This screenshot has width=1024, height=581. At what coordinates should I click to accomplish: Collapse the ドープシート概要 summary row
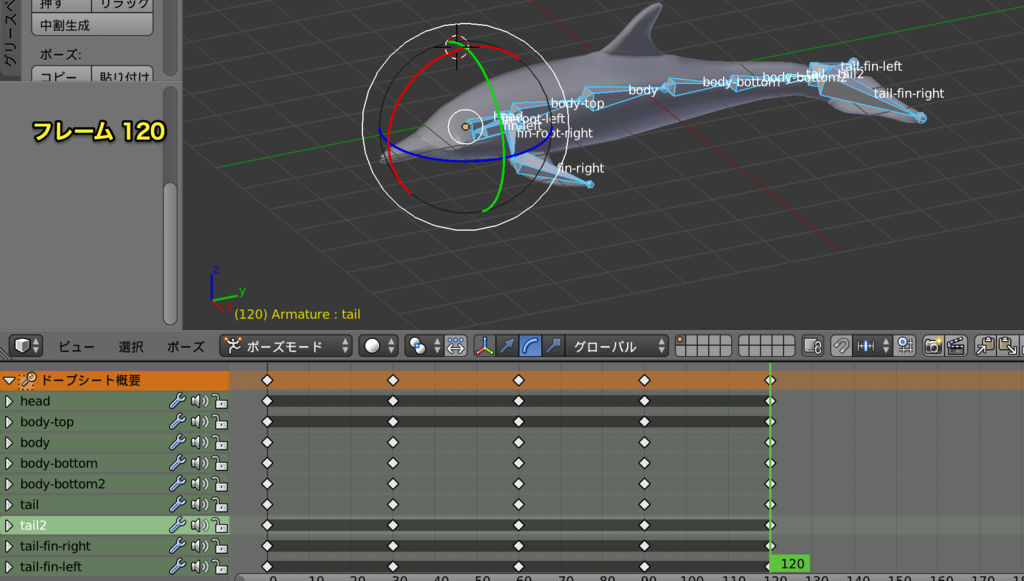[x=9, y=380]
